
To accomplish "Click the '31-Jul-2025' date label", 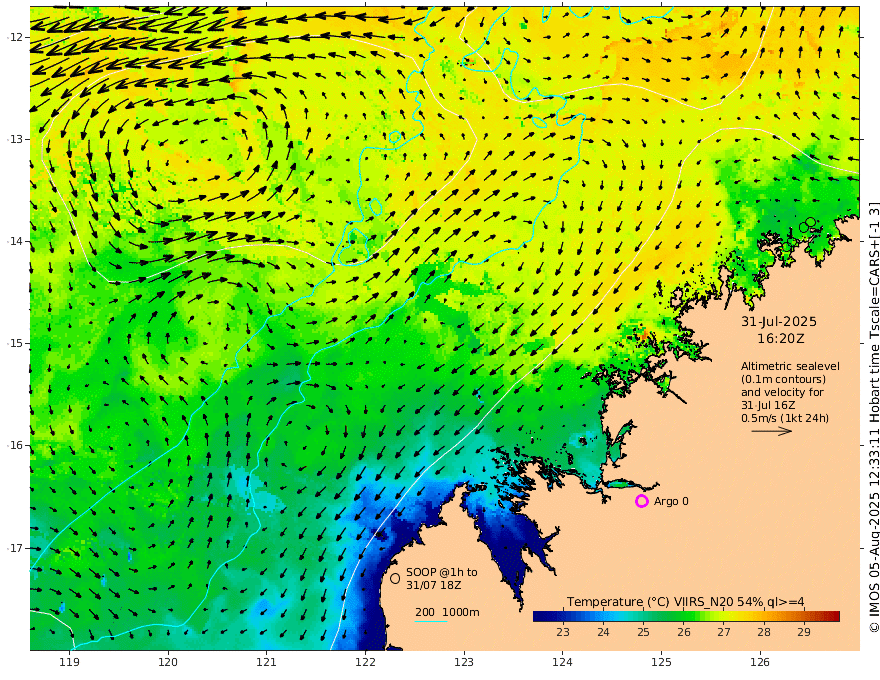I will pyautogui.click(x=779, y=322).
